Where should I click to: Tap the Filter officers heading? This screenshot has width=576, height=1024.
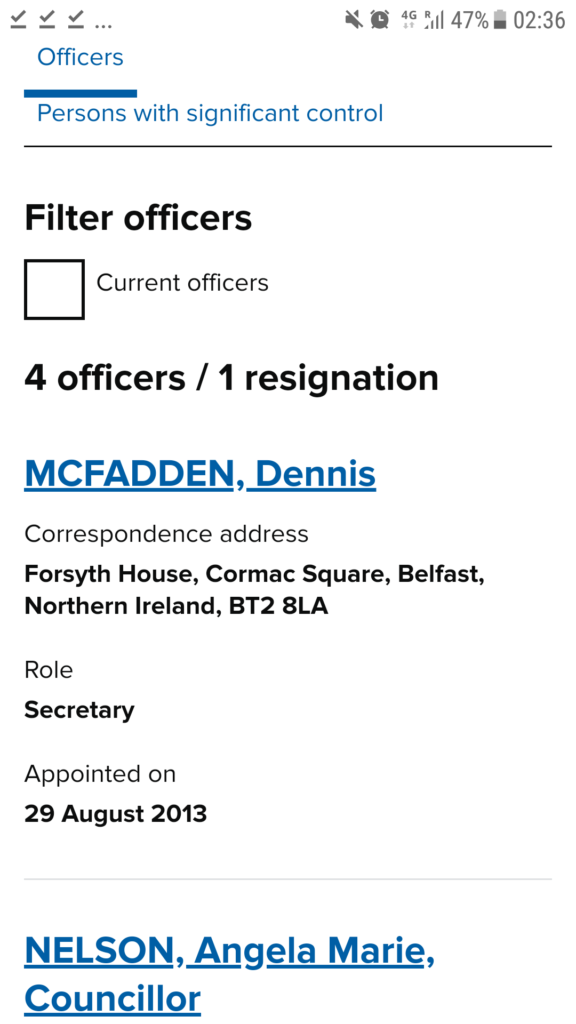[138, 217]
